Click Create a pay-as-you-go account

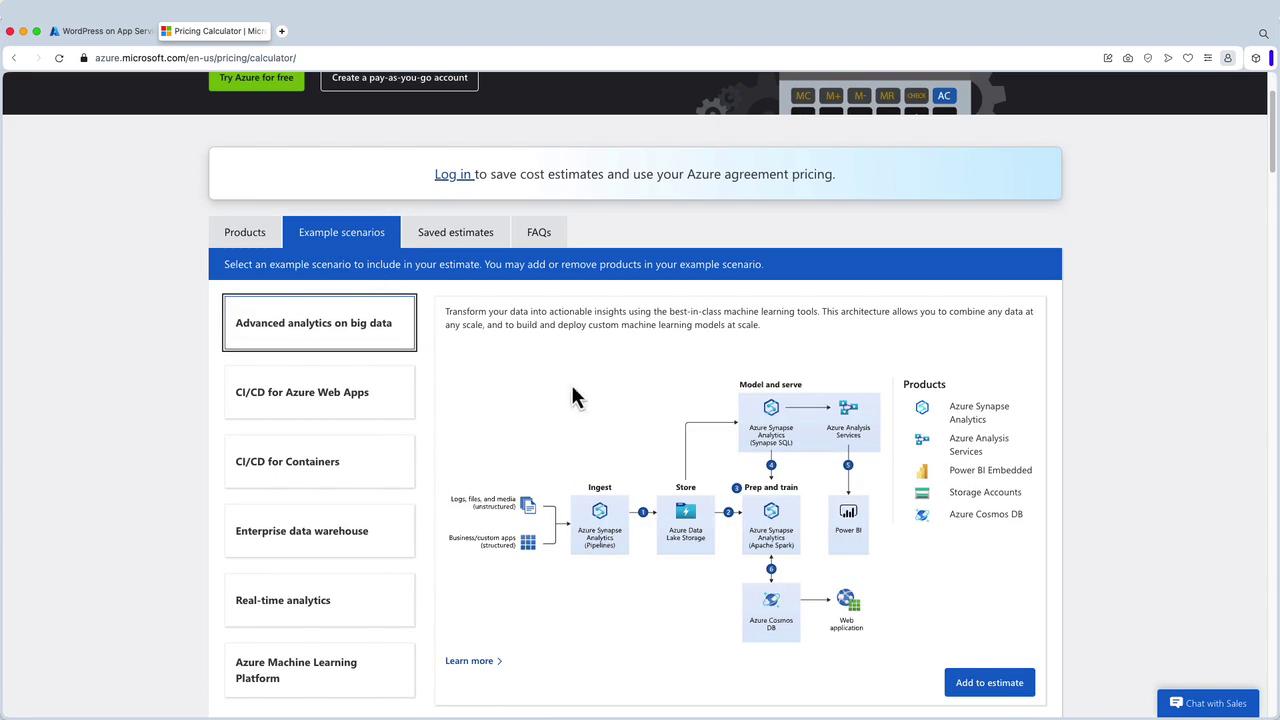(x=400, y=79)
